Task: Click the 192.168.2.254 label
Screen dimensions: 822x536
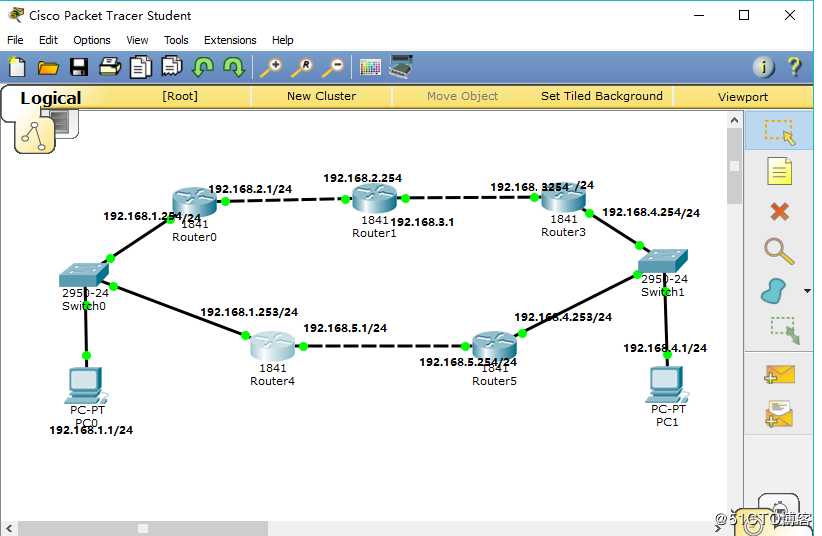Action: [x=362, y=178]
